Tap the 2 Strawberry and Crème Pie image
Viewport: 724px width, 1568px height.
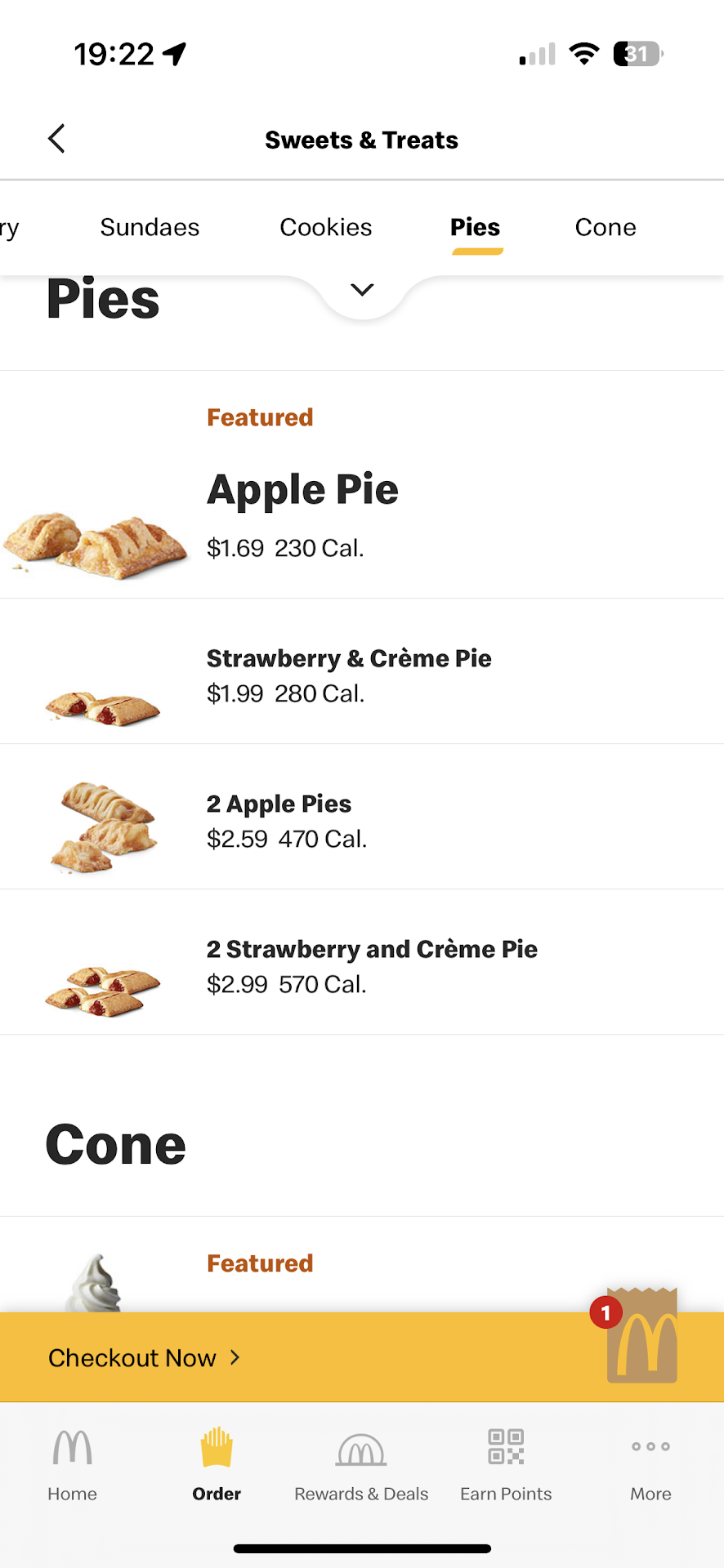pos(104,989)
